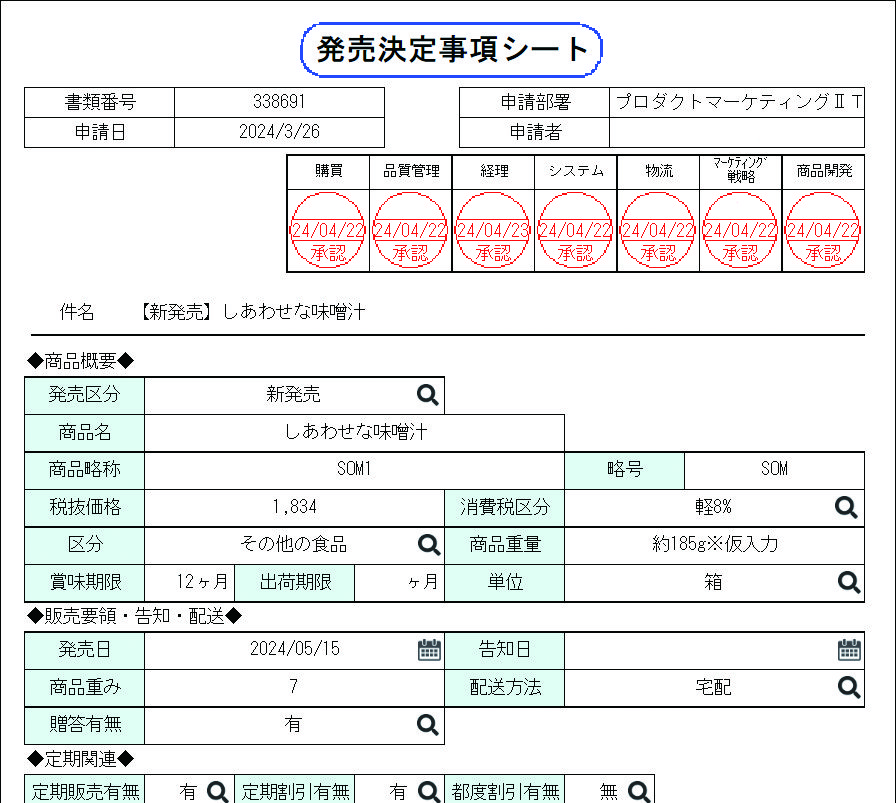The height and width of the screenshot is (803, 896).
Task: Click the empty 申請者 field
Action: coord(737,133)
